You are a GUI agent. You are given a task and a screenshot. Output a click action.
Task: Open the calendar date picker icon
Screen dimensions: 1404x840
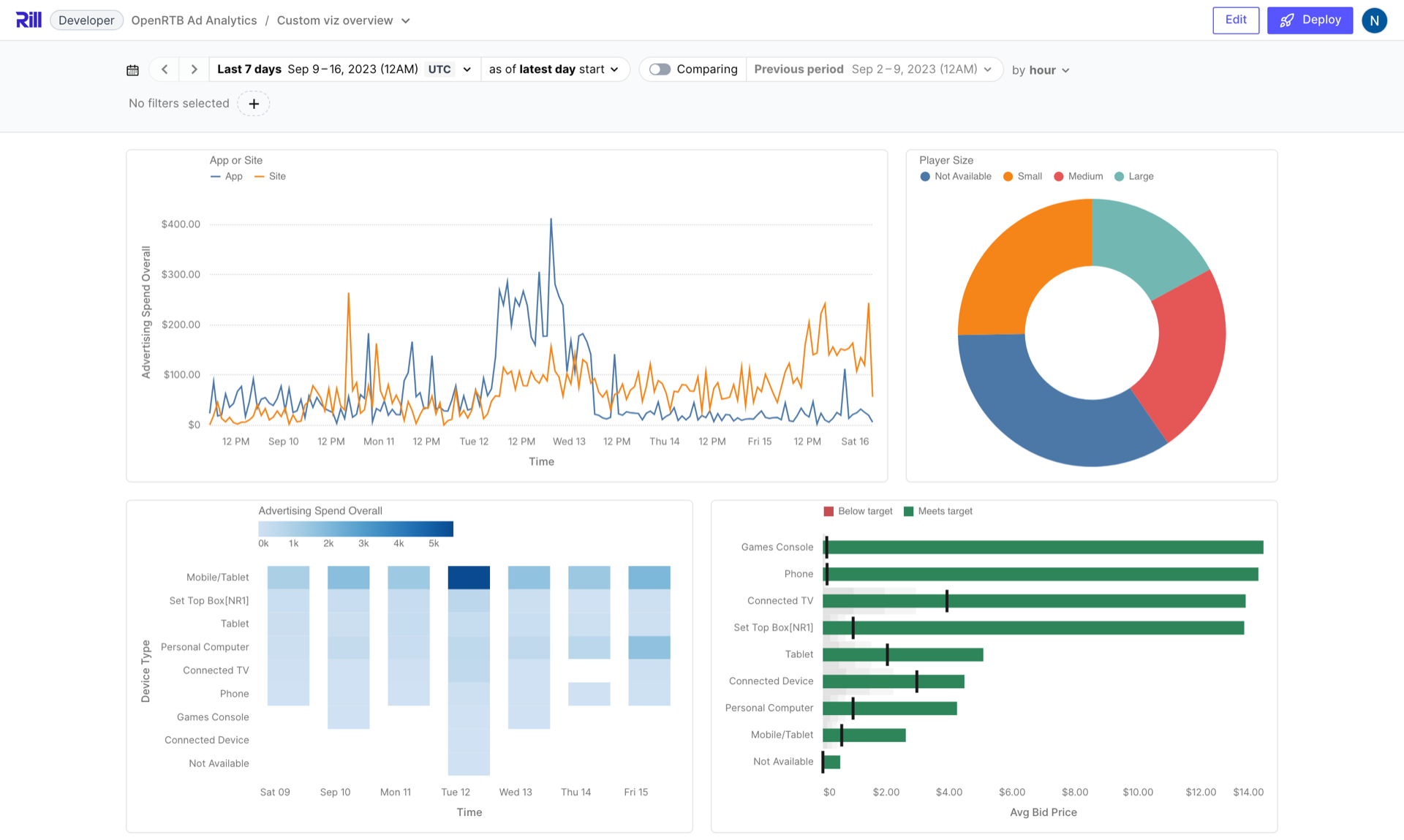(x=132, y=70)
